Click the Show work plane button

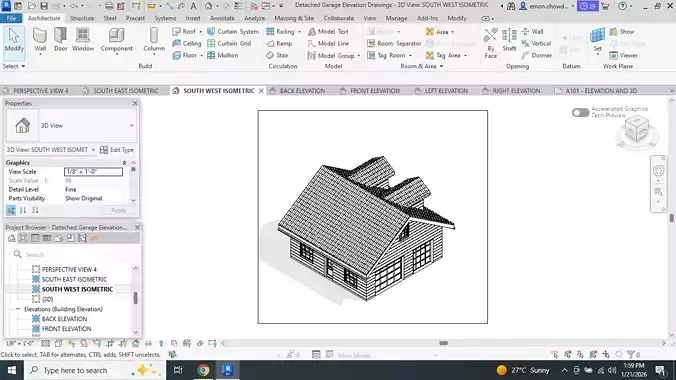point(622,31)
